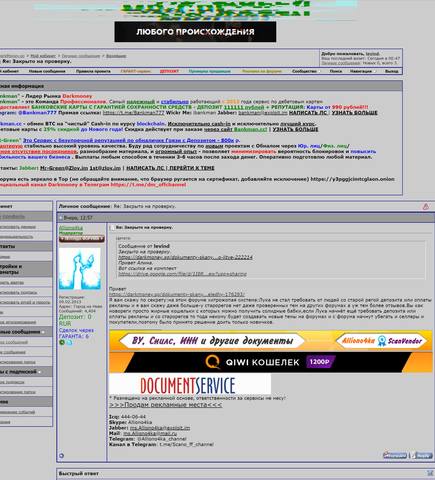Collapse the Быстрый ответ panel with its corner icon

tap(430, 473)
